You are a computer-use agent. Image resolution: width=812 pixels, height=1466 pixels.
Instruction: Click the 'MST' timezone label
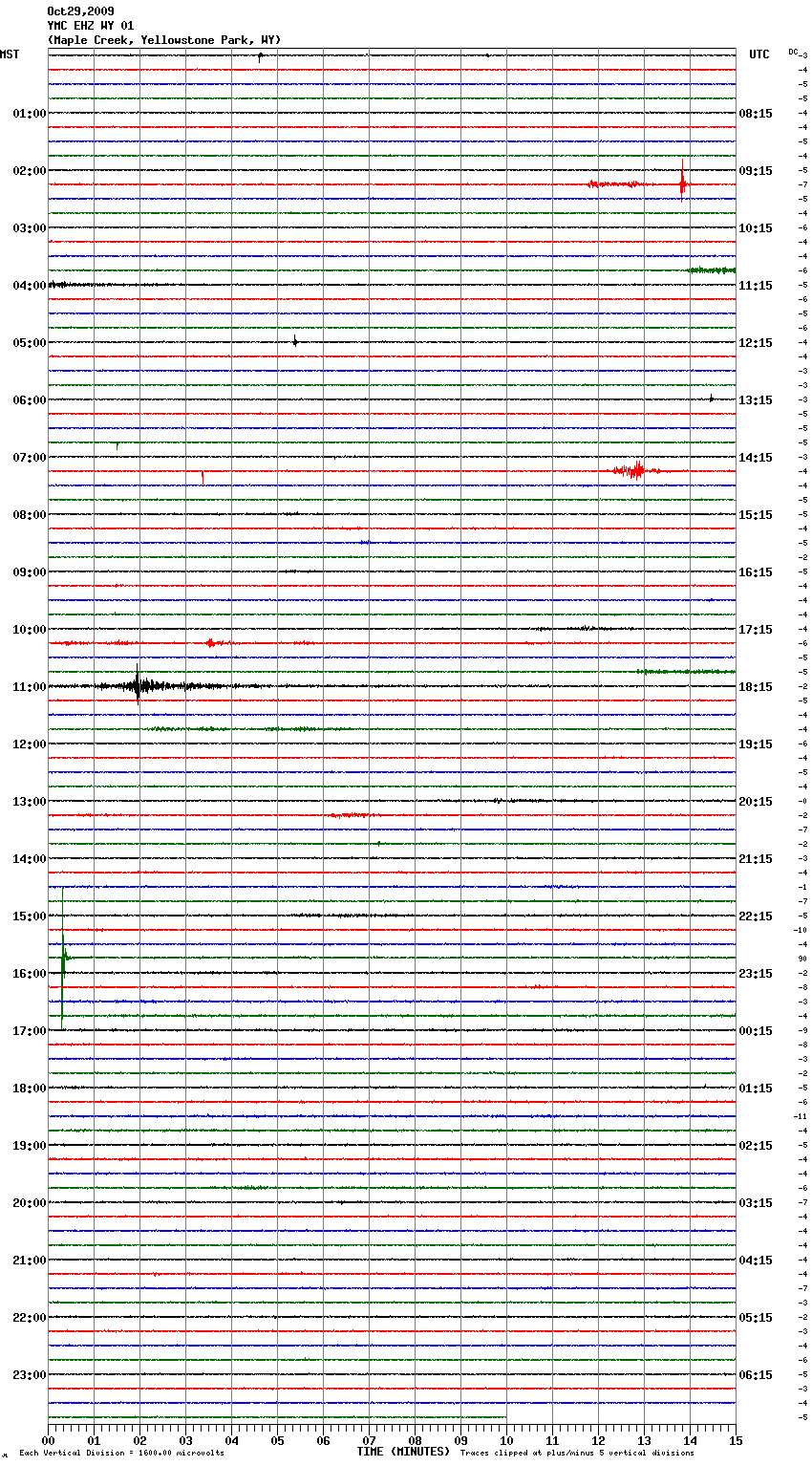(x=10, y=54)
